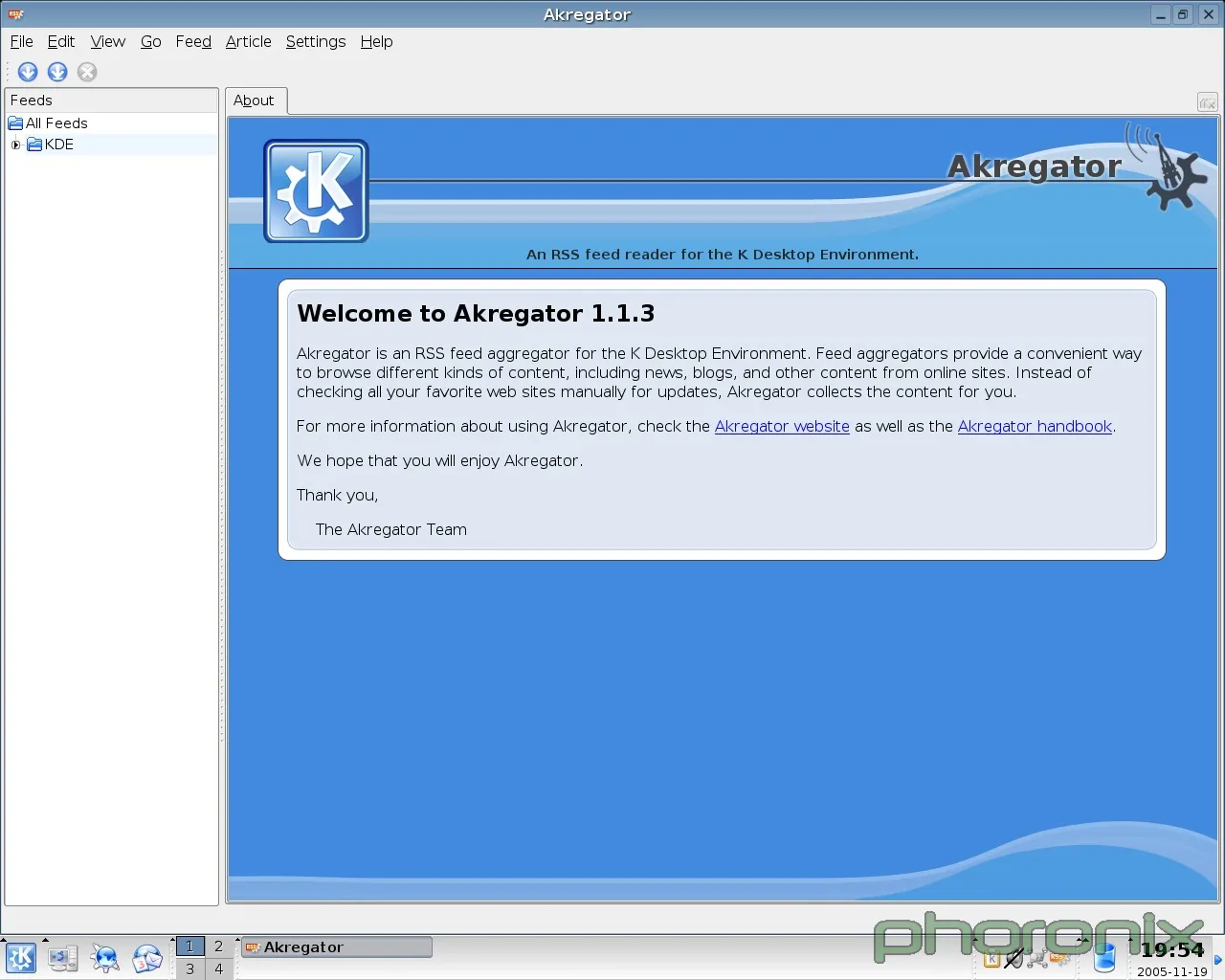Open the Settings menu
1225x980 pixels.
(x=315, y=41)
